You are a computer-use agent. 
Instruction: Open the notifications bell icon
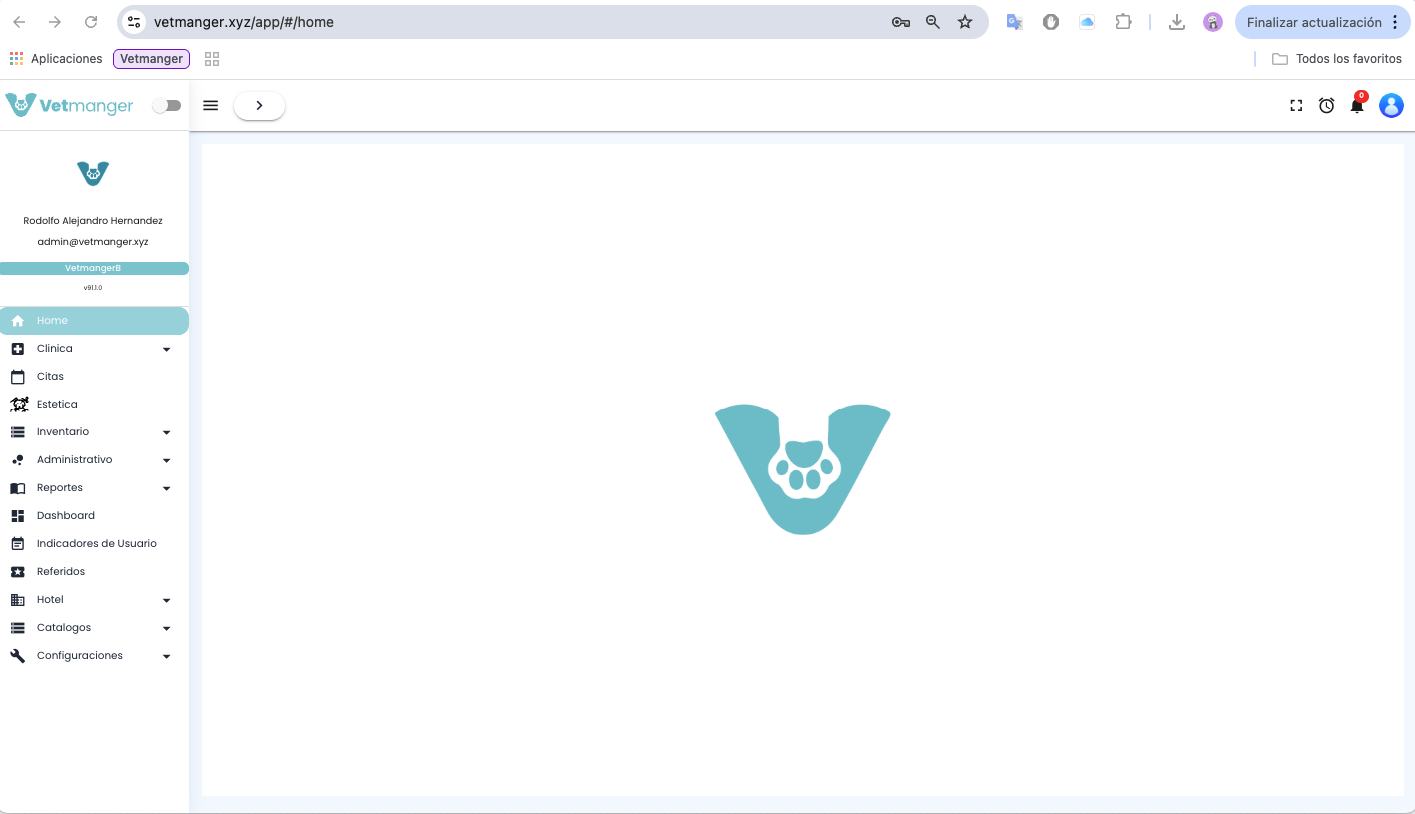1357,106
